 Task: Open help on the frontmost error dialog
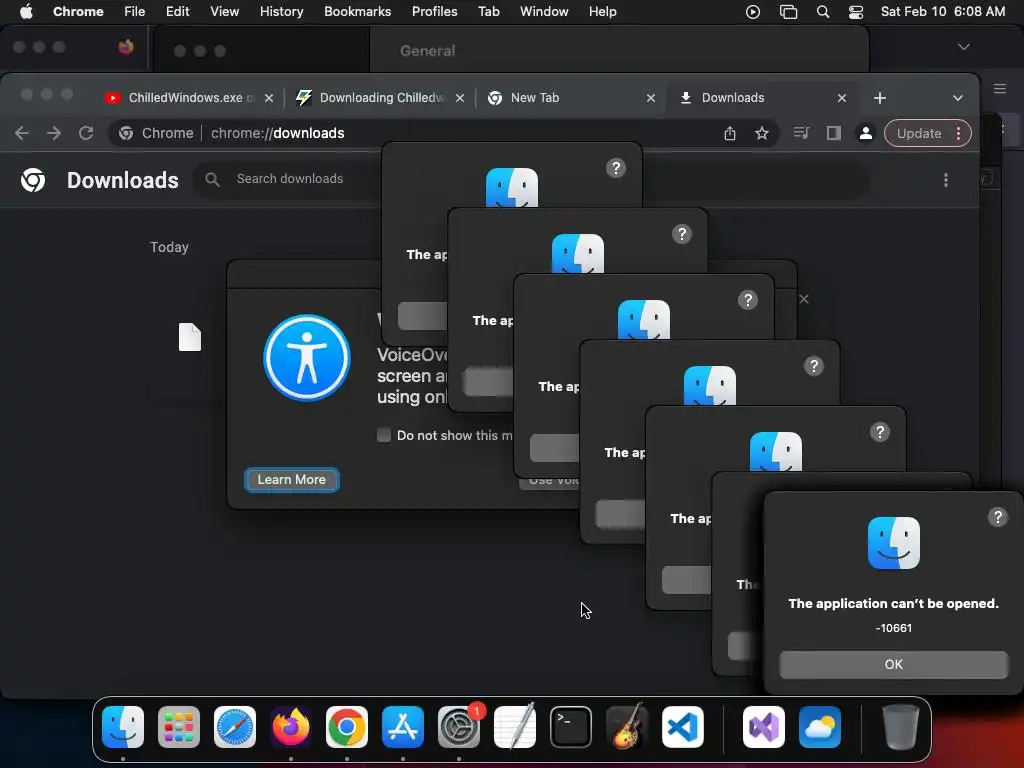pos(997,517)
